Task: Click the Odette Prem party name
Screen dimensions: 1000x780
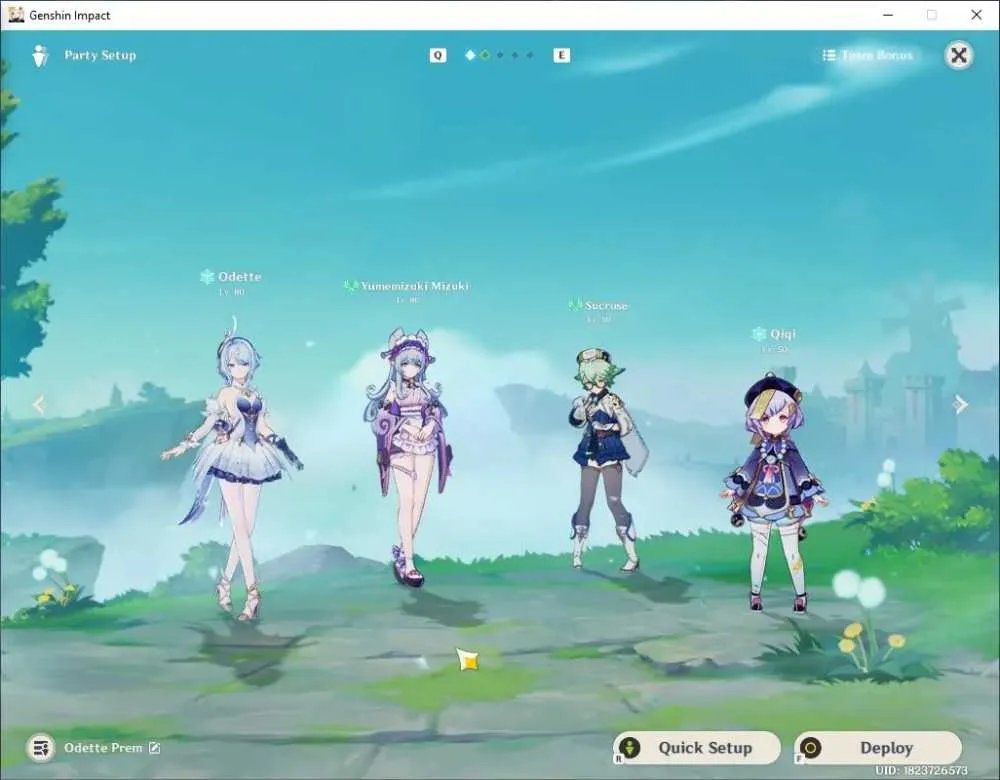Action: click(x=103, y=747)
